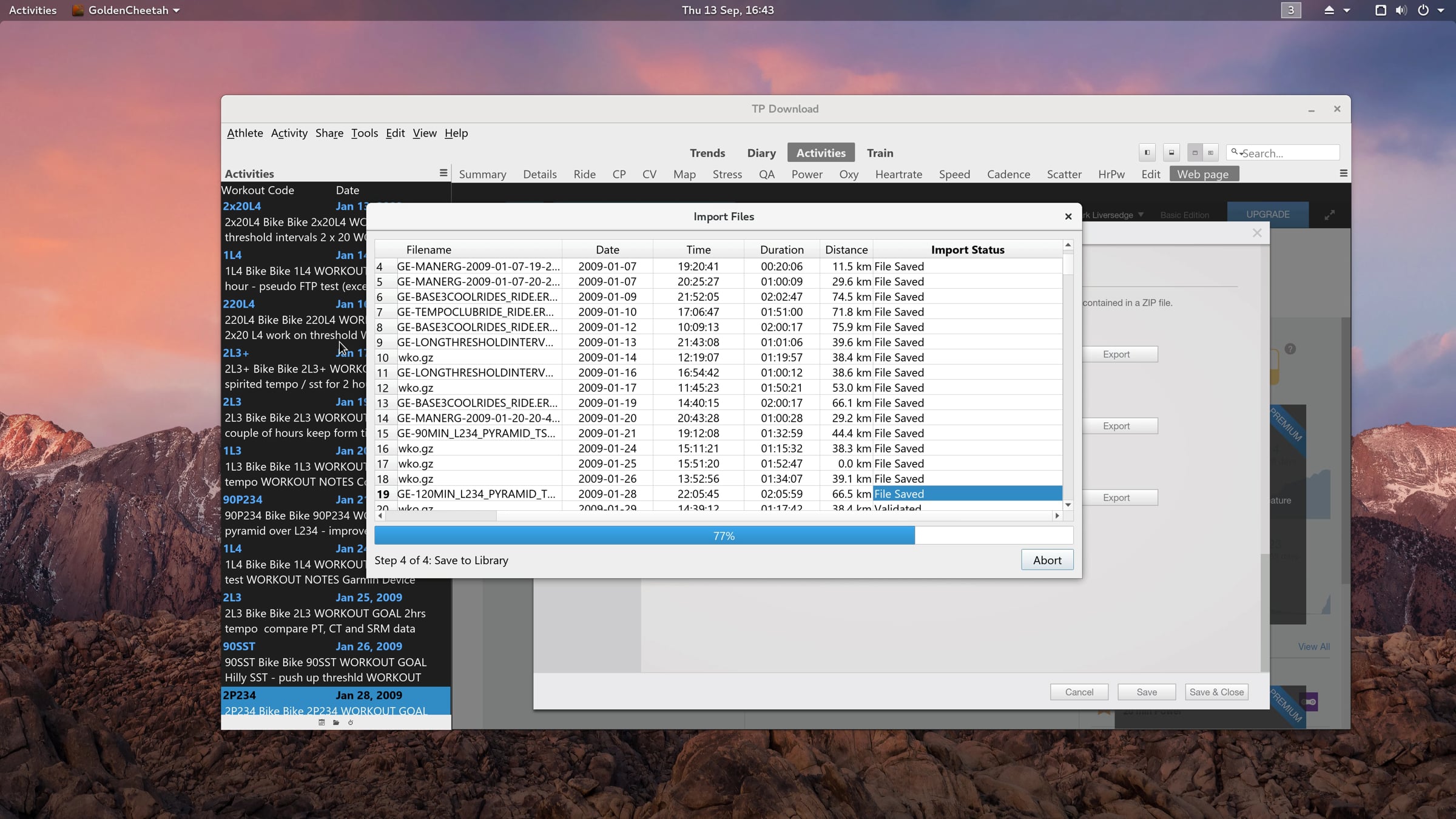Switch to Trends view

(x=707, y=153)
